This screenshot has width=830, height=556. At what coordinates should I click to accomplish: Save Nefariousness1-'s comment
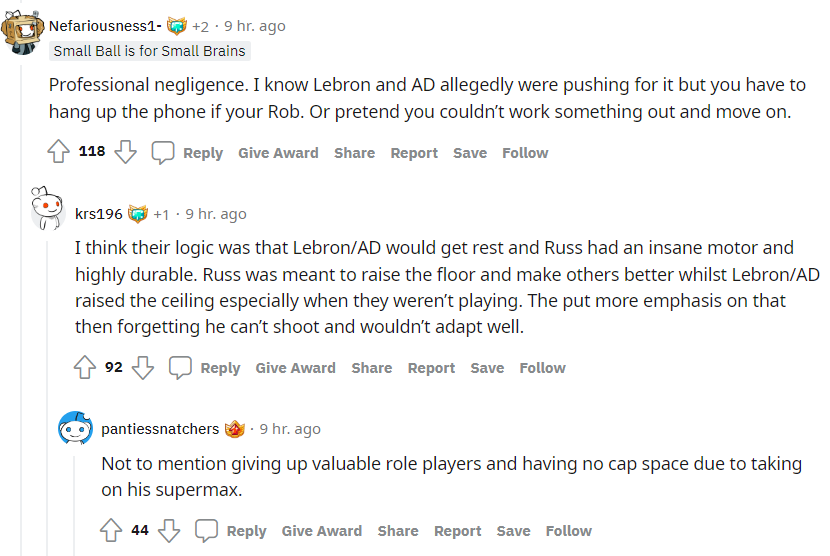[470, 153]
